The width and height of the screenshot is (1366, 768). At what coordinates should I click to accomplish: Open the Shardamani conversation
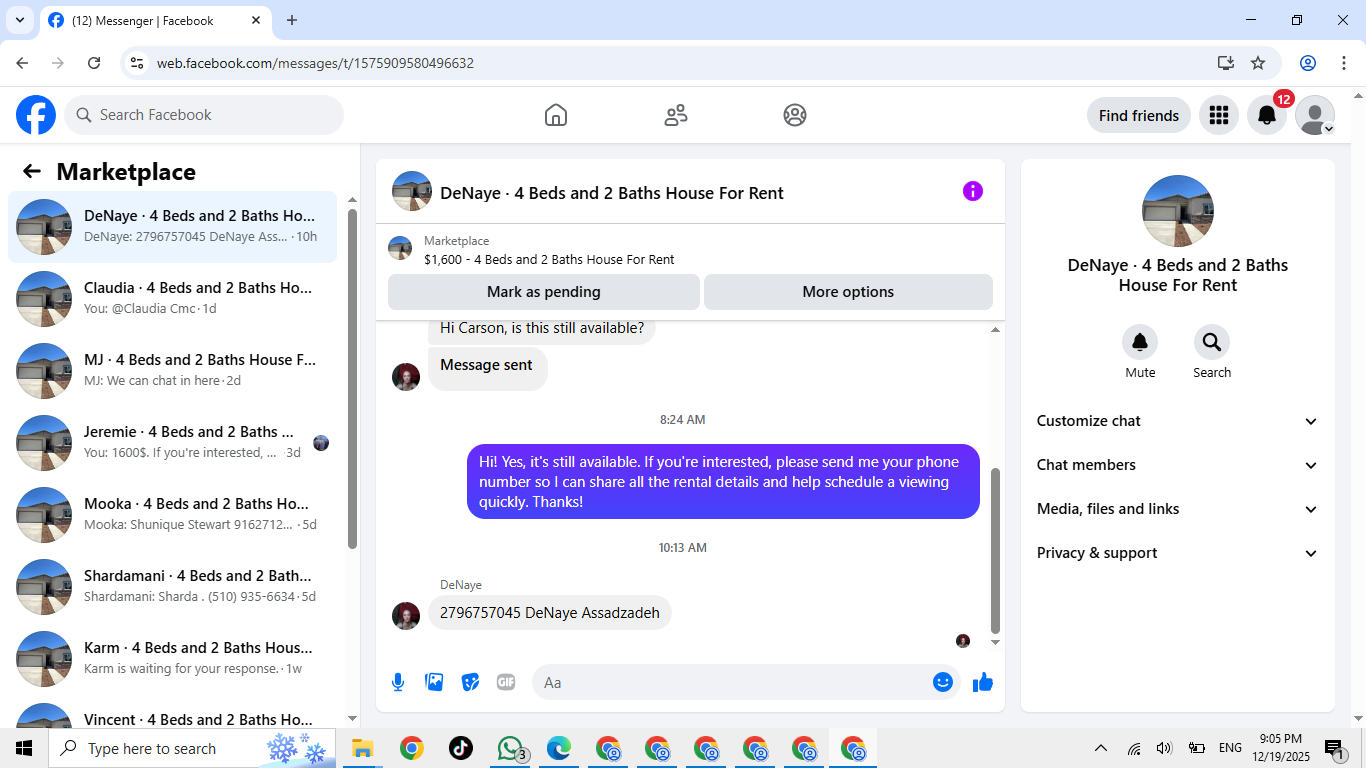172,587
